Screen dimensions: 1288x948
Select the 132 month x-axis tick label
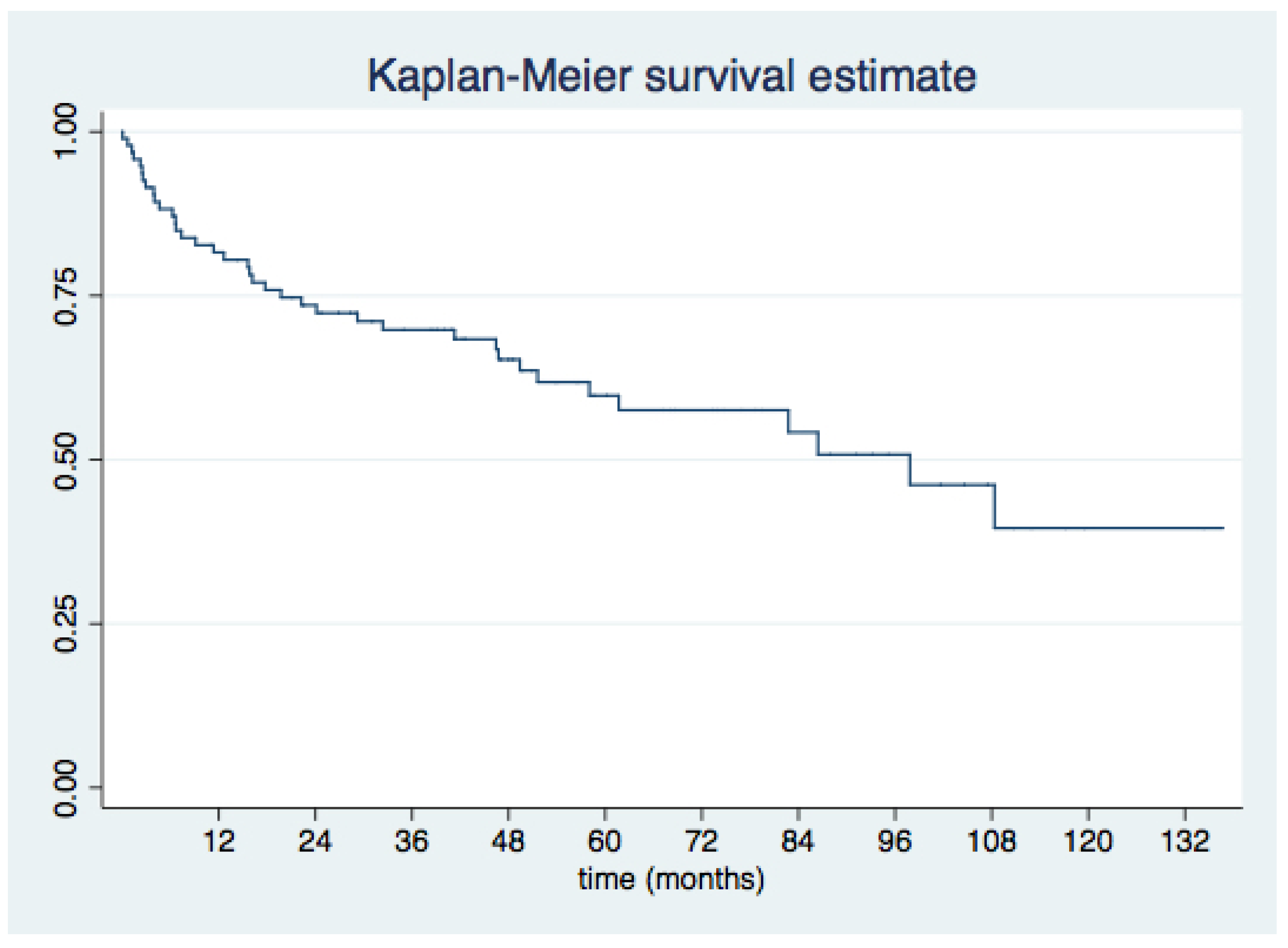pyautogui.click(x=1184, y=841)
